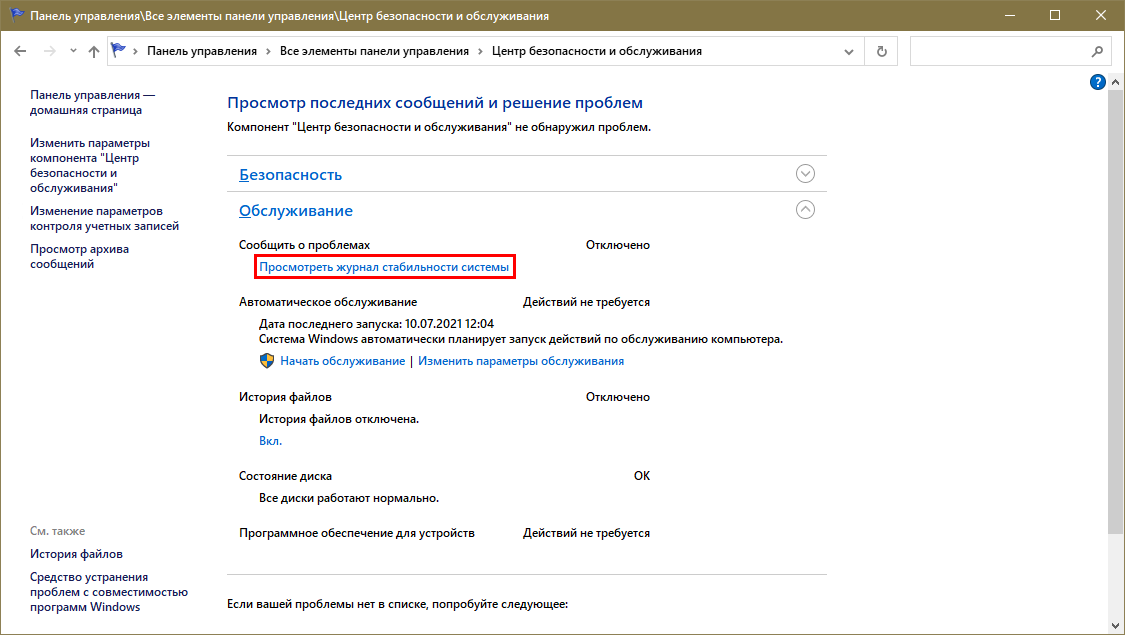Click the Forward navigation arrow
The height and width of the screenshot is (635, 1125).
coord(49,51)
